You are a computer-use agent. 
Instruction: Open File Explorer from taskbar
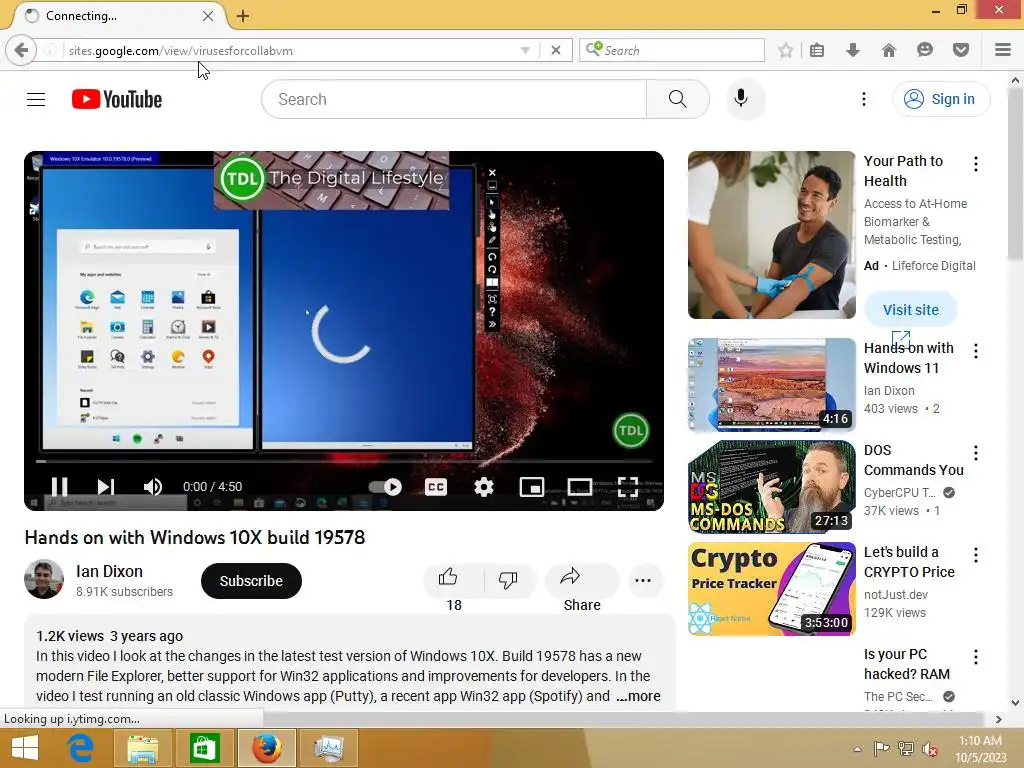point(142,748)
